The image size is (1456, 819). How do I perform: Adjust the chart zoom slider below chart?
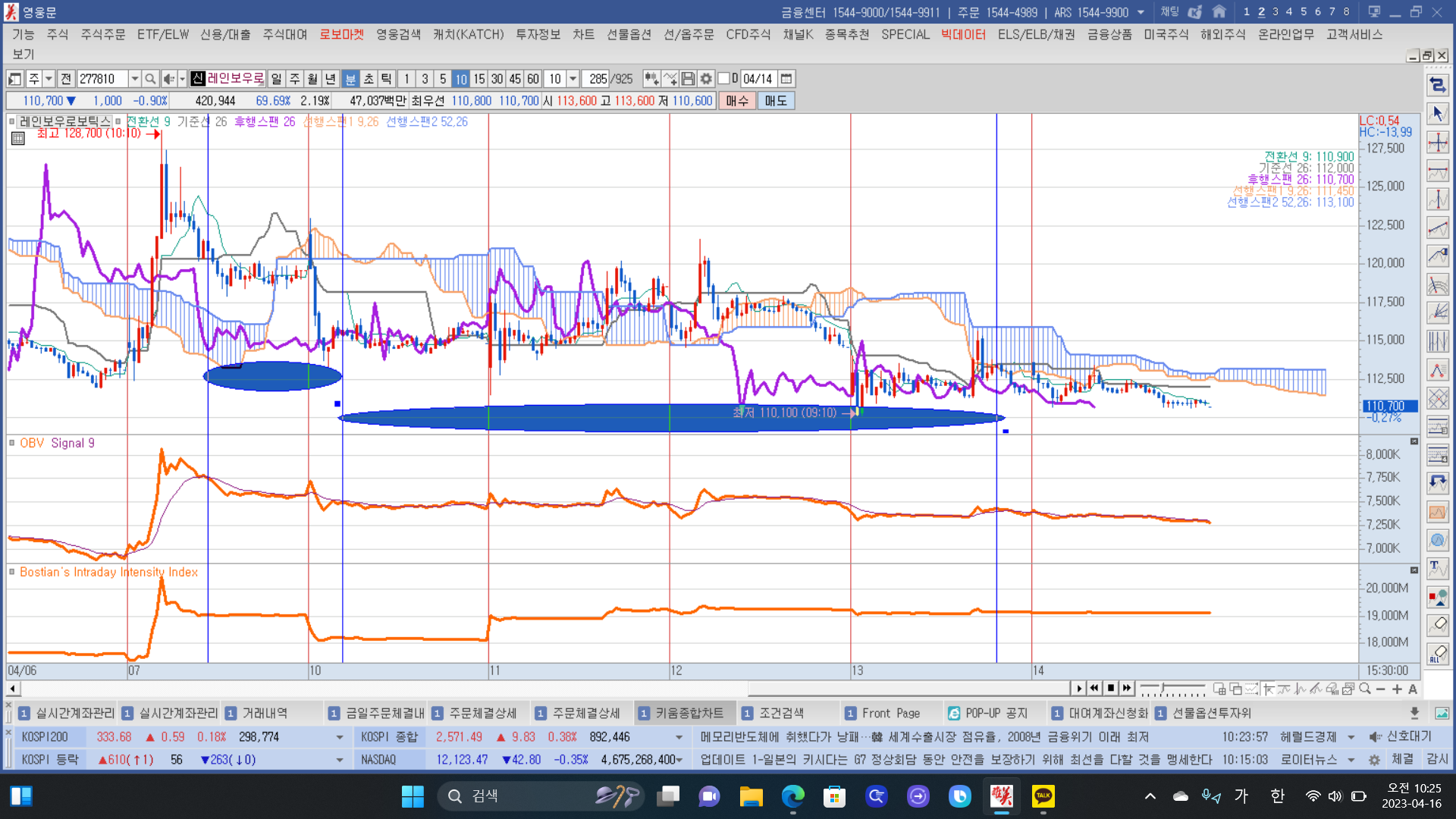coord(1163,689)
